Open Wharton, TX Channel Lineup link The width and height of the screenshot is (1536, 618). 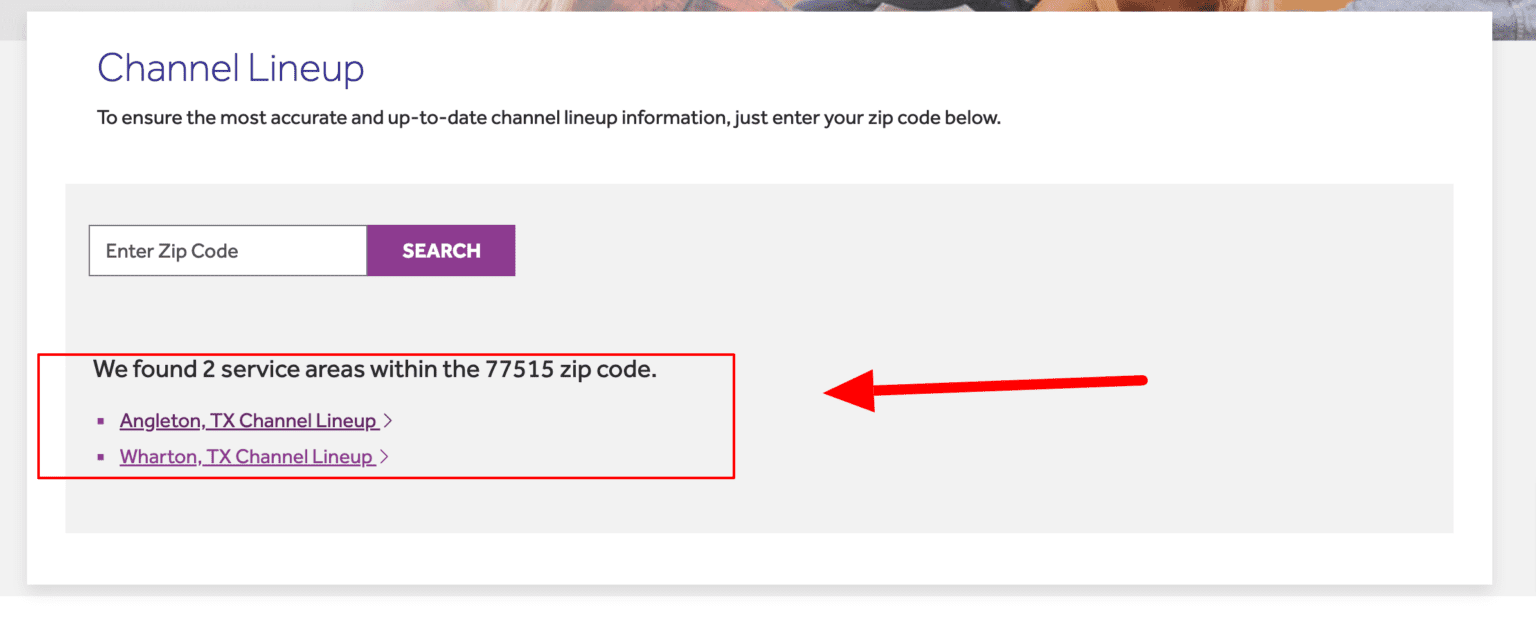click(247, 457)
